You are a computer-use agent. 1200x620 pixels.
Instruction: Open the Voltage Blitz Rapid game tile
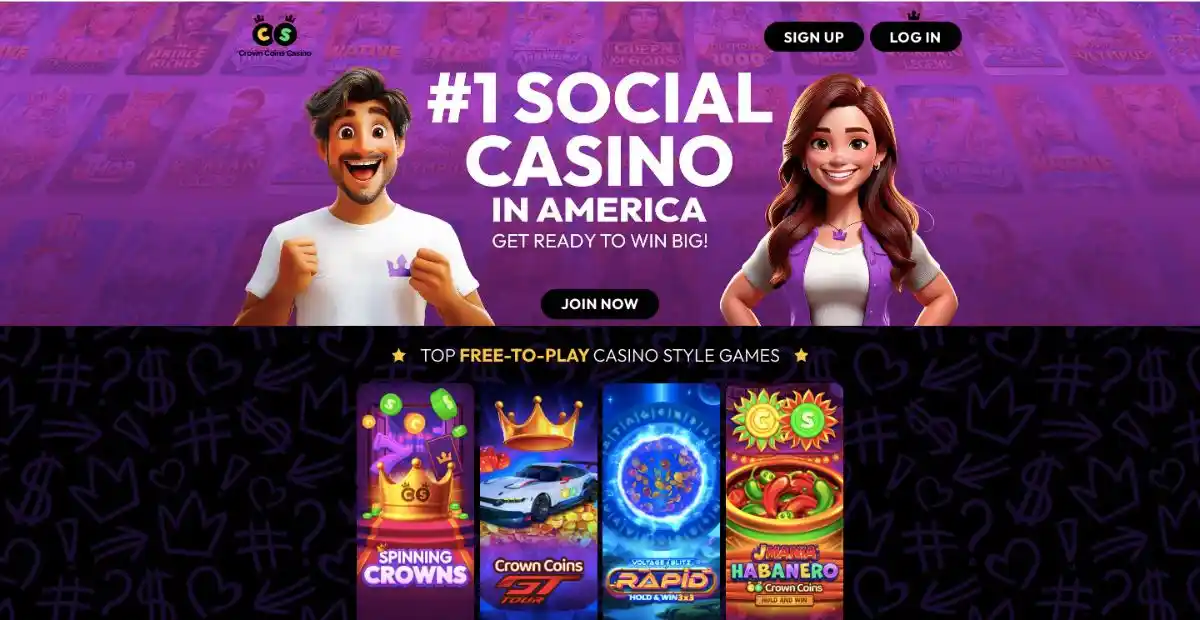click(661, 501)
